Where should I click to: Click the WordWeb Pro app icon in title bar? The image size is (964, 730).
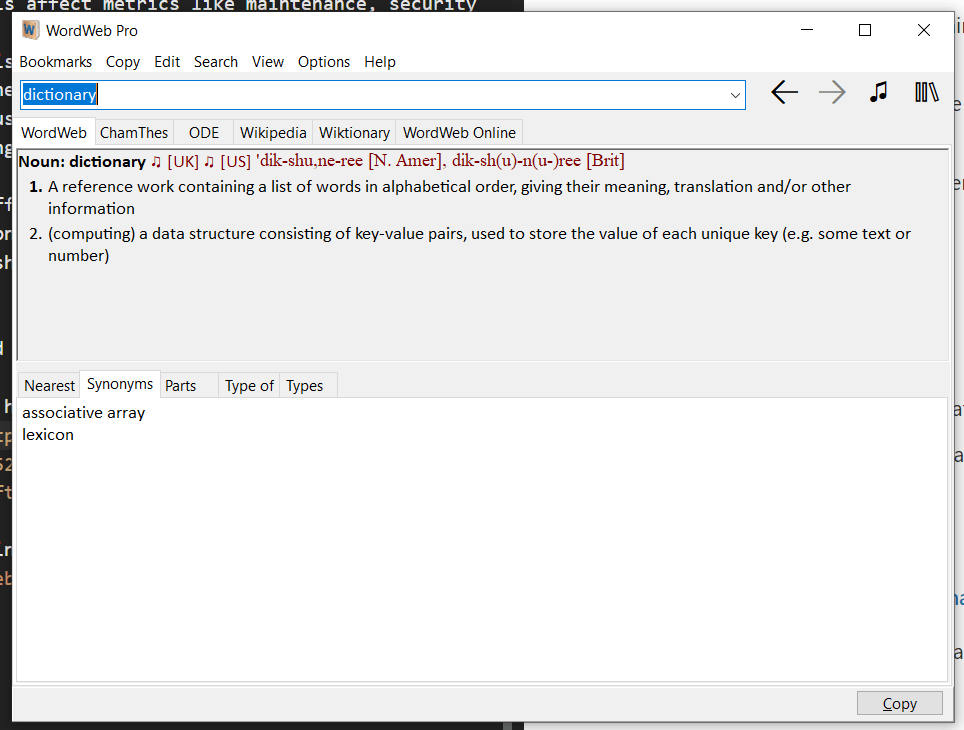coord(30,30)
